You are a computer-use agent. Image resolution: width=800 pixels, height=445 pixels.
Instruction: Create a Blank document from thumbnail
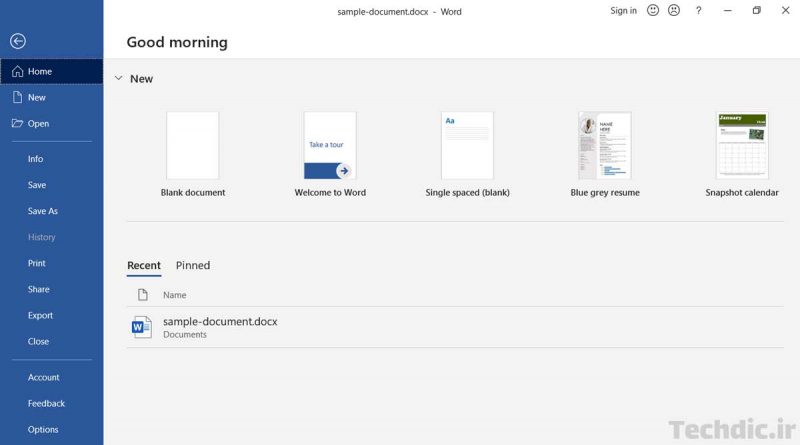pos(193,146)
